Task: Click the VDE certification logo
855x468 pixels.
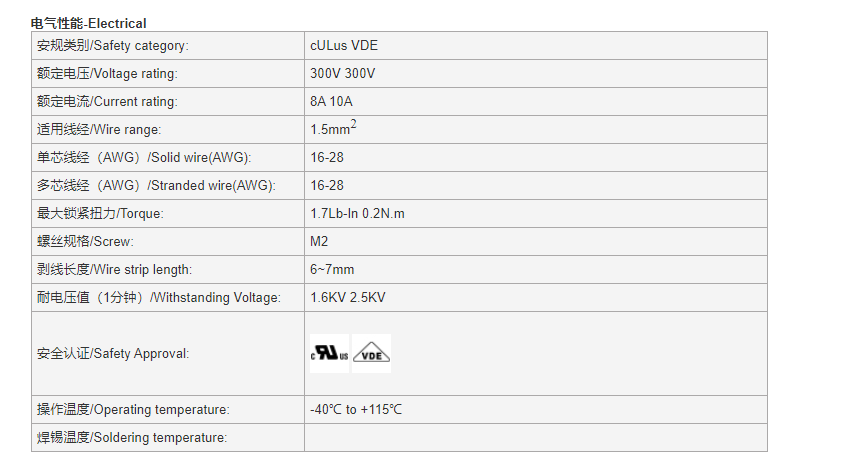Action: click(x=371, y=353)
